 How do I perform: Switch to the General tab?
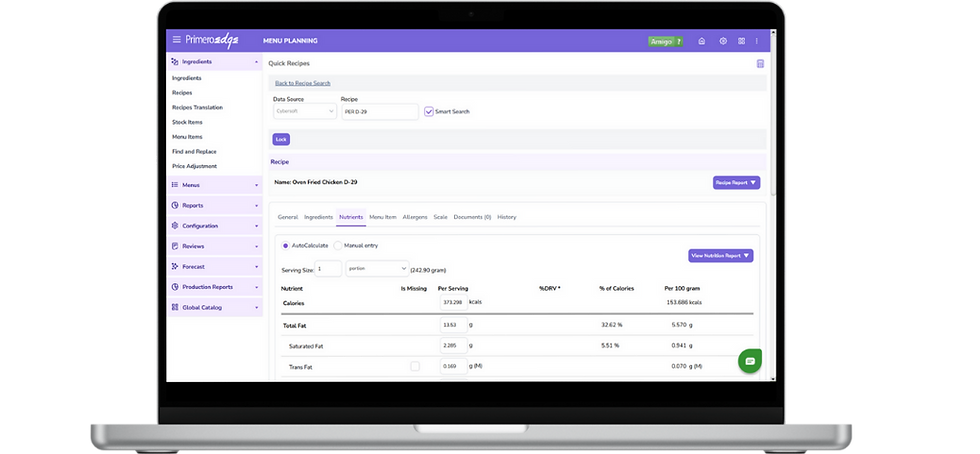click(288, 217)
